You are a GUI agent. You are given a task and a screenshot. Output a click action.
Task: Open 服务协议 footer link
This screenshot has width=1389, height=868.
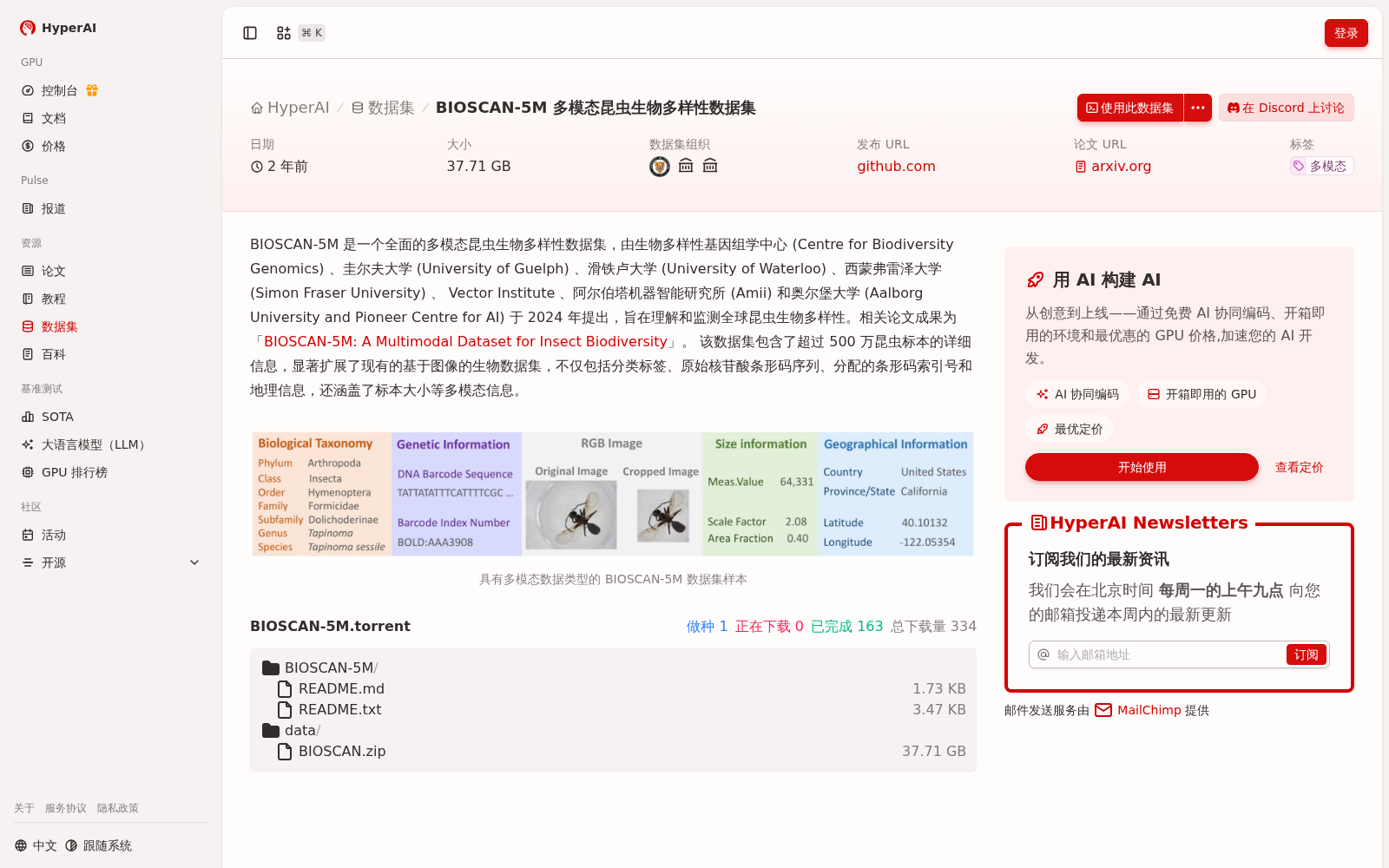click(66, 808)
